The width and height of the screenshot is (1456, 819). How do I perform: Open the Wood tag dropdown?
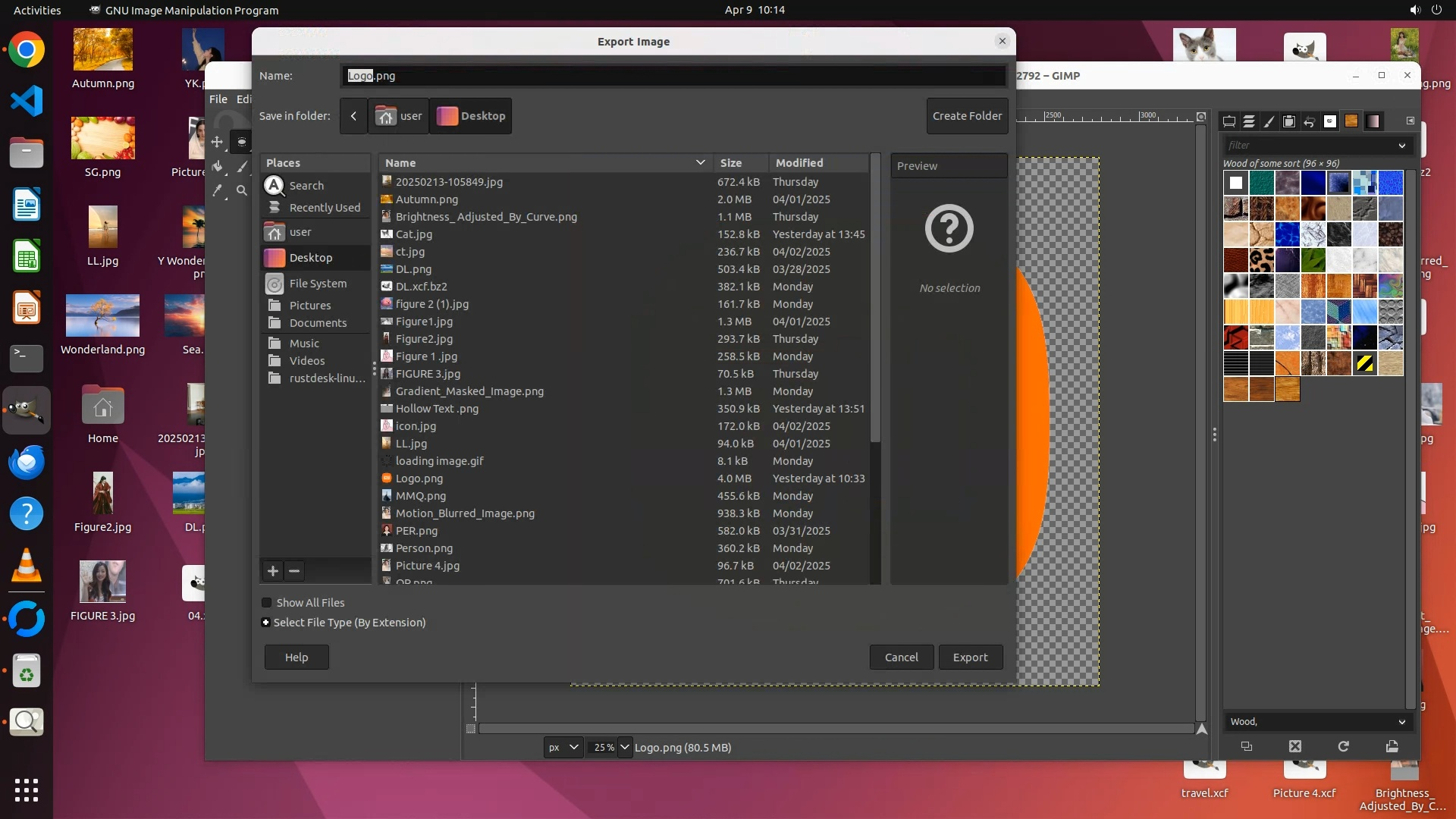click(1401, 722)
